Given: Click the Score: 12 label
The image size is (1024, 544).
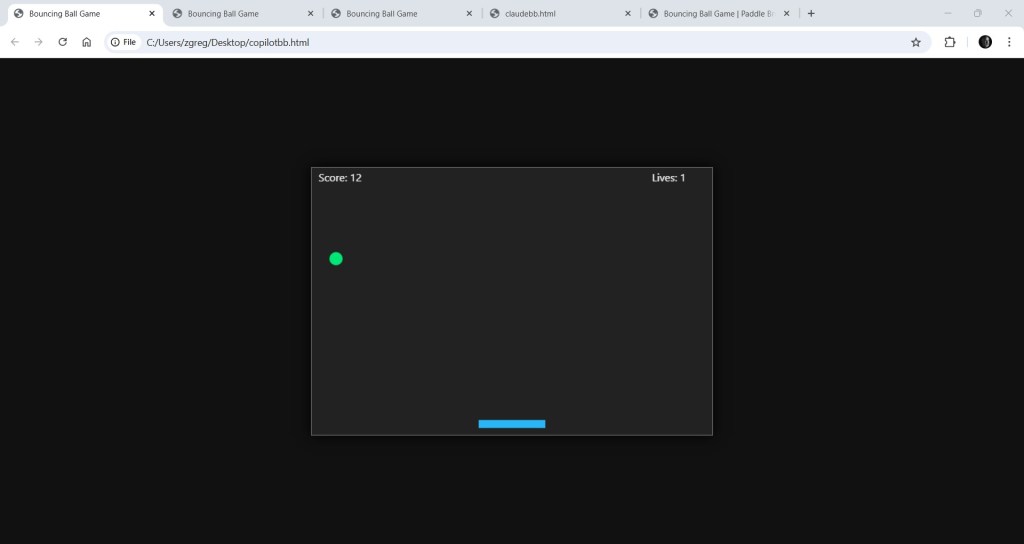Looking at the screenshot, I should [340, 178].
